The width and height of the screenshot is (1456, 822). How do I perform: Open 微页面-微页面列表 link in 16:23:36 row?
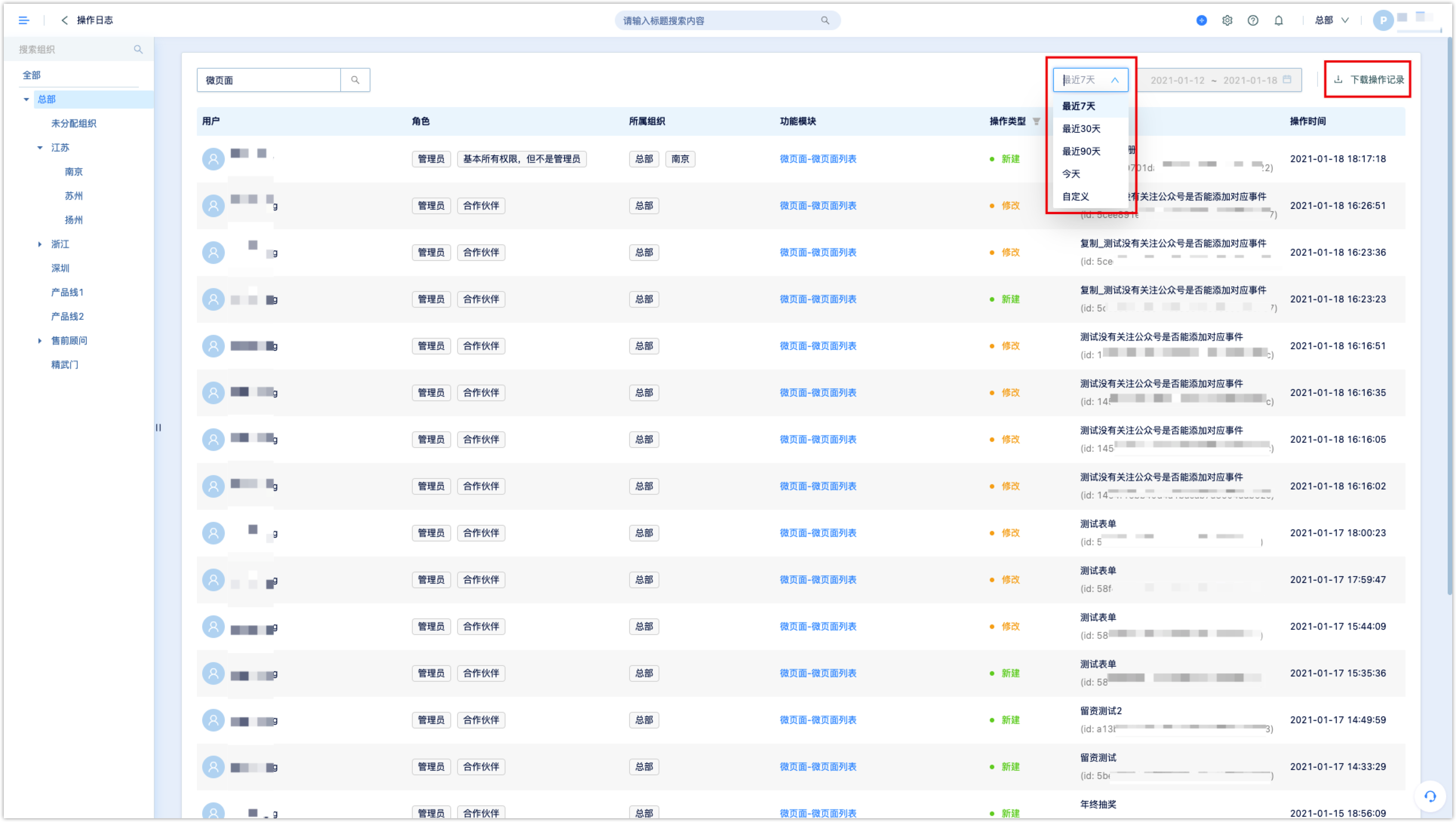(817, 253)
